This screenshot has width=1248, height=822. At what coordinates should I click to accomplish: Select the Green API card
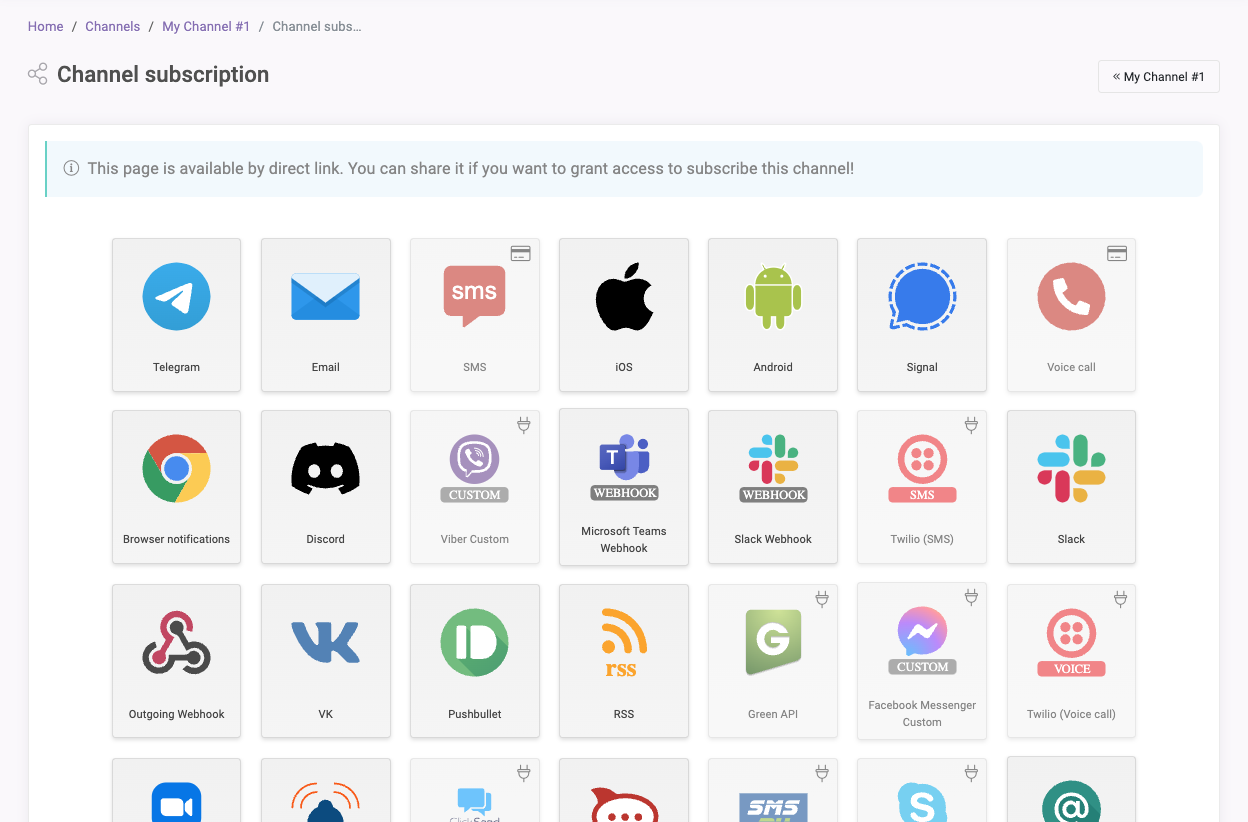(x=772, y=661)
